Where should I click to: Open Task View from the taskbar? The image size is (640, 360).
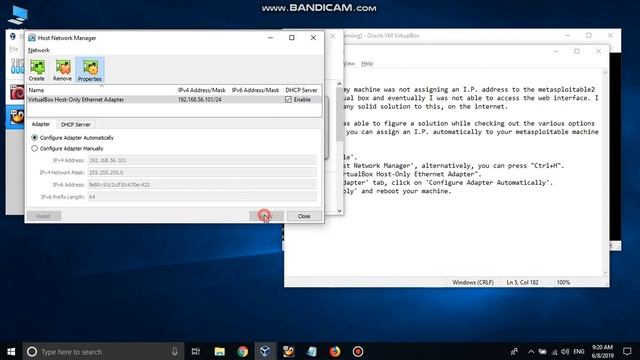tap(196, 351)
